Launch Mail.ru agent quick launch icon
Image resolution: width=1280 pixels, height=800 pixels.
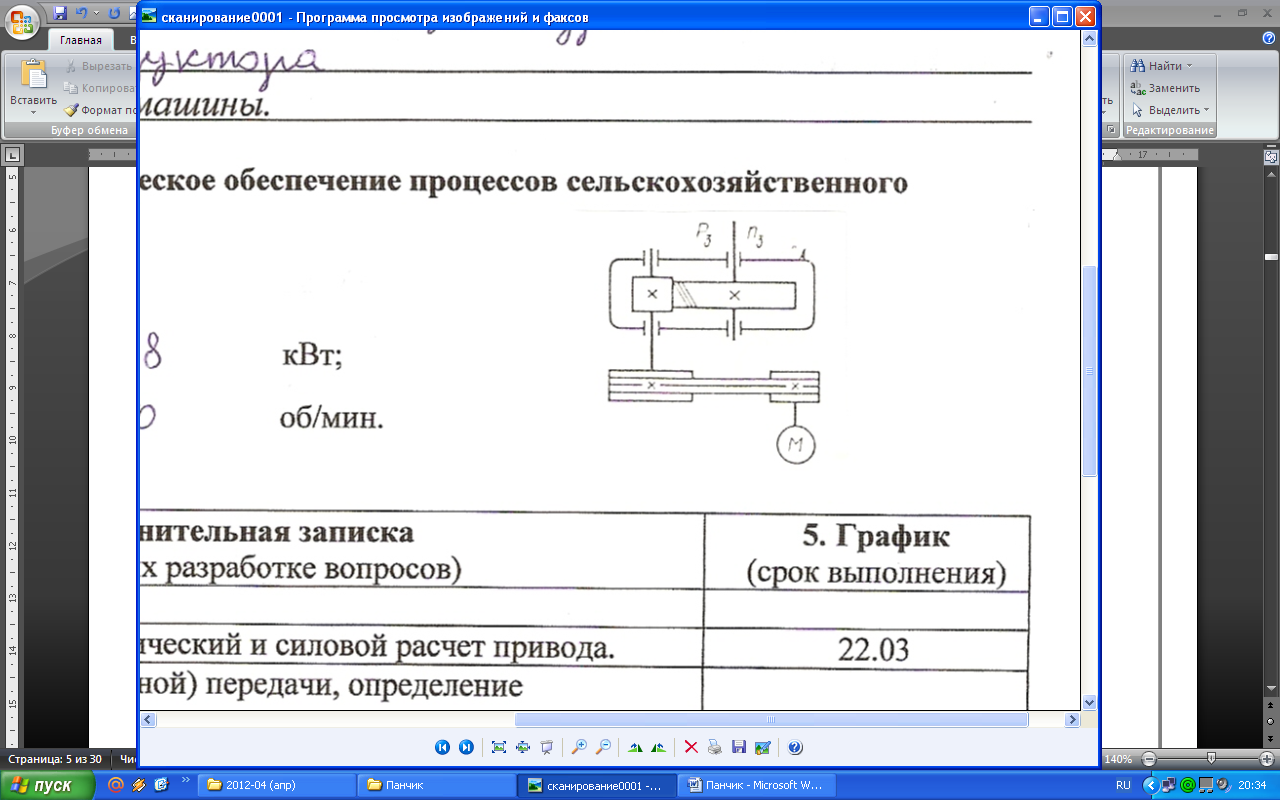(x=116, y=785)
